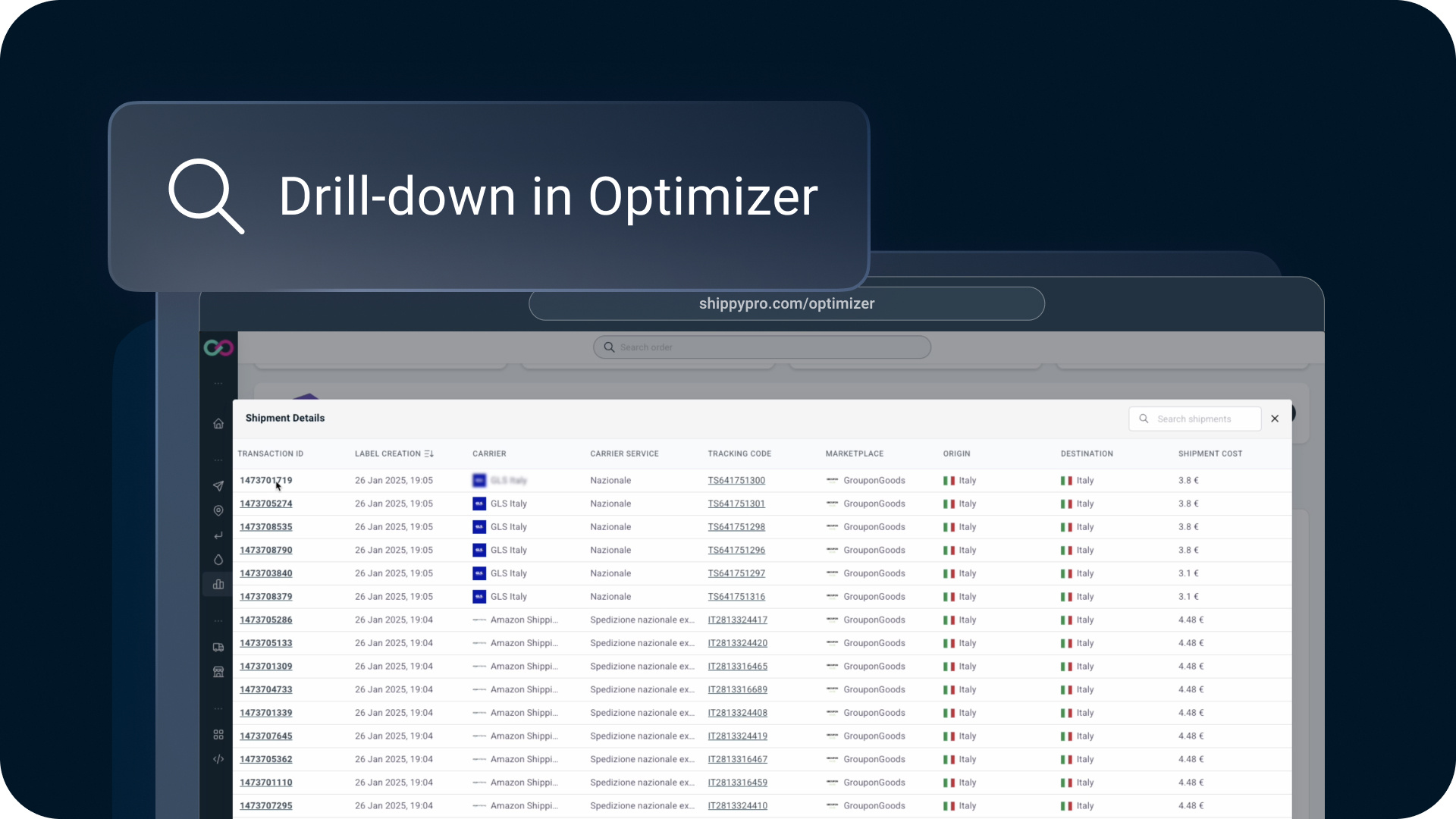
Task: Open the location pin tracking icon
Action: [x=218, y=511]
